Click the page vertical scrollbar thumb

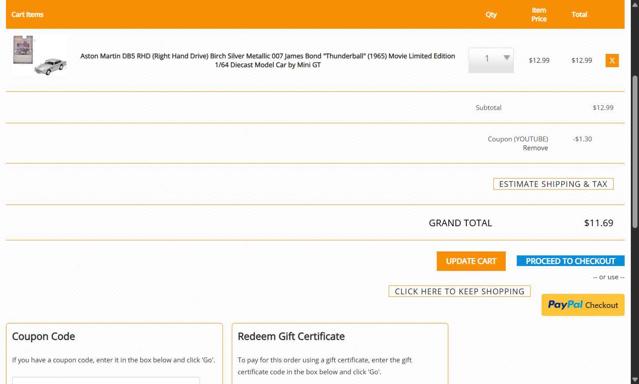[635, 152]
